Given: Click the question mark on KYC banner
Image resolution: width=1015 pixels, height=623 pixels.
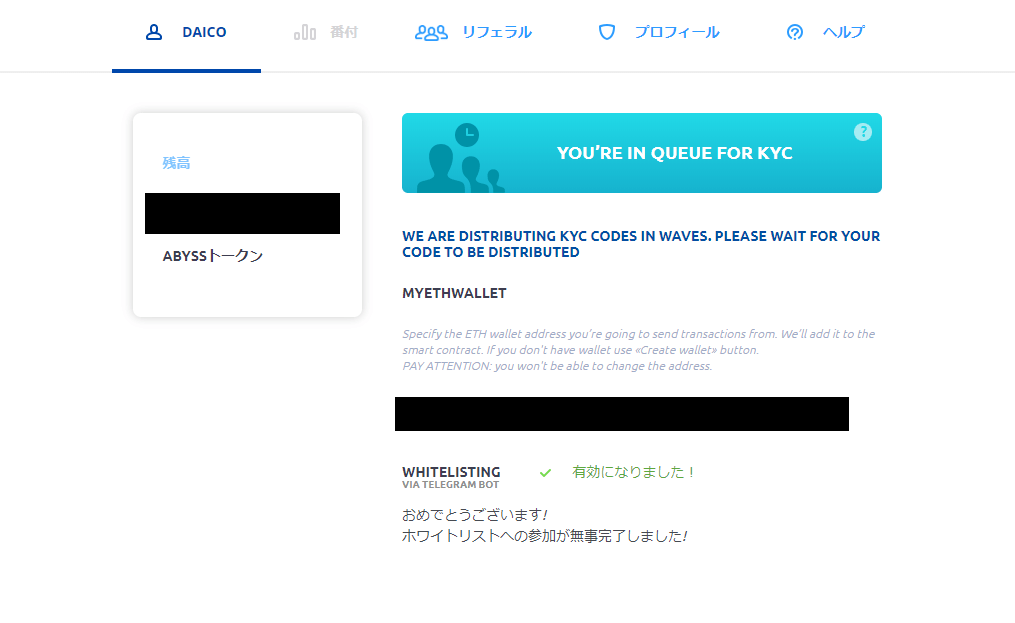Looking at the screenshot, I should [862, 132].
